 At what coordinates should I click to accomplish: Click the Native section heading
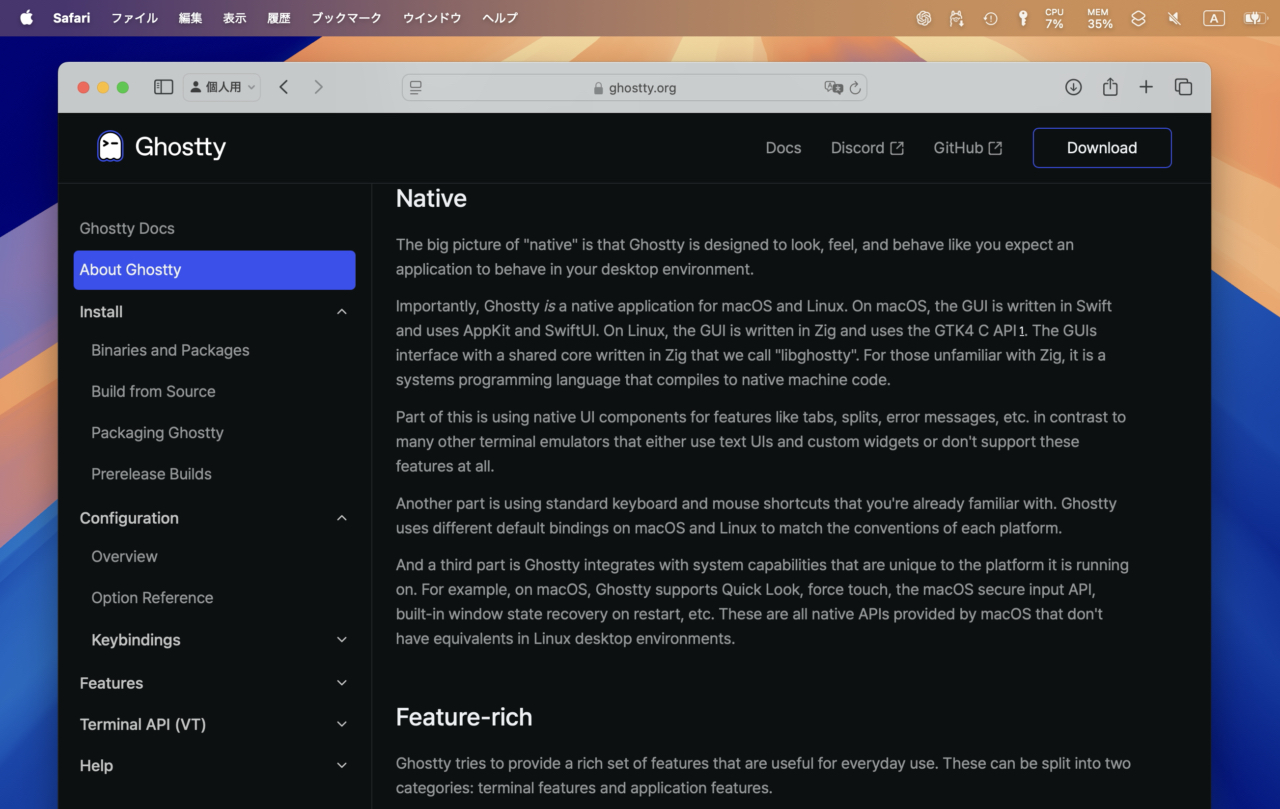[x=431, y=198]
